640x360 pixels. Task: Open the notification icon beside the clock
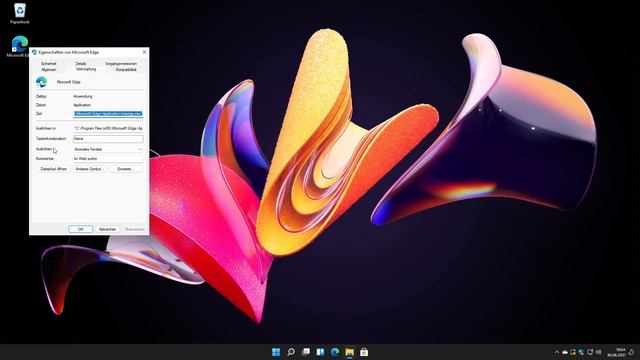631,352
